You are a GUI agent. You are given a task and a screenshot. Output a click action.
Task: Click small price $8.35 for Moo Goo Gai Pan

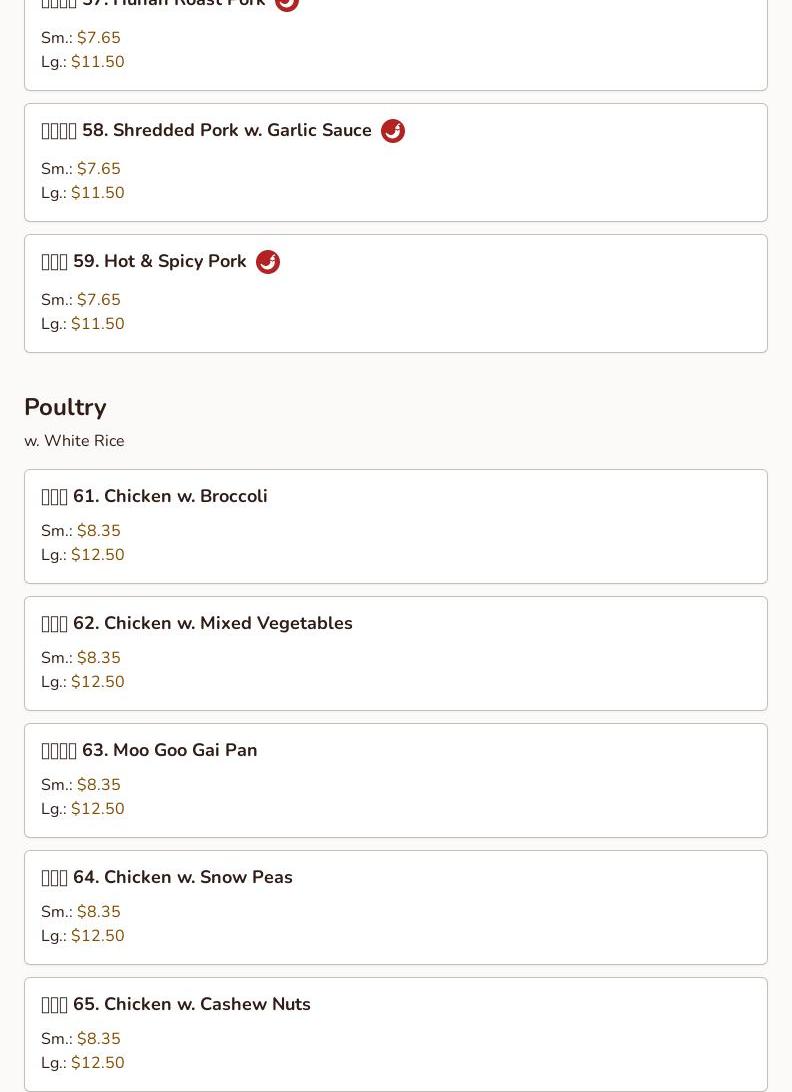pyautogui.click(x=98, y=785)
